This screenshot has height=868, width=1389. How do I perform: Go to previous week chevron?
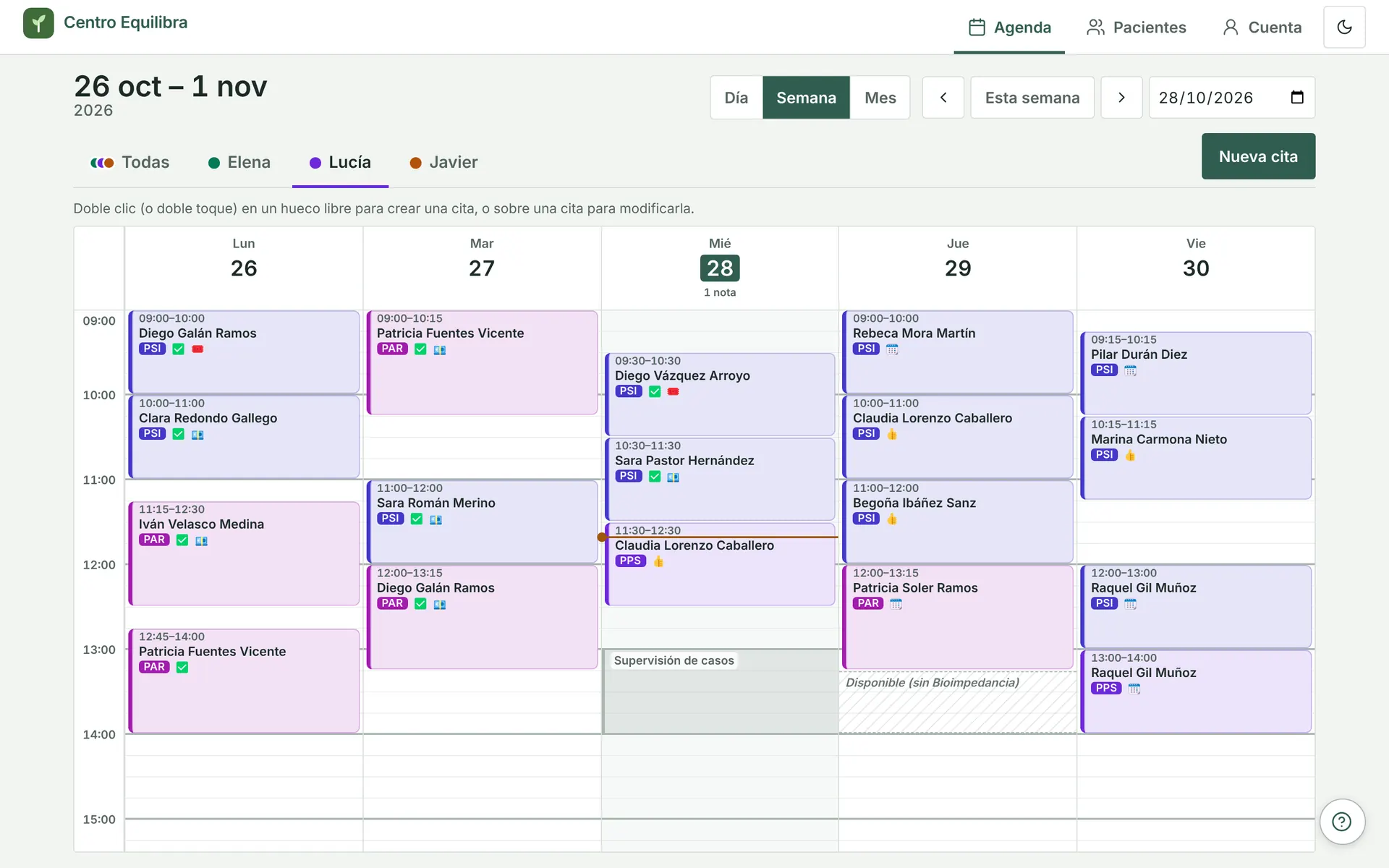943,98
